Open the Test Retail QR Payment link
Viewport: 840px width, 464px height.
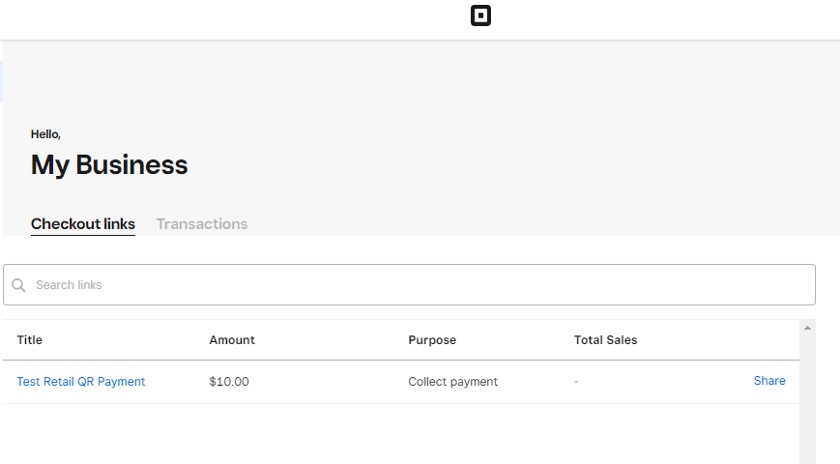tap(81, 381)
